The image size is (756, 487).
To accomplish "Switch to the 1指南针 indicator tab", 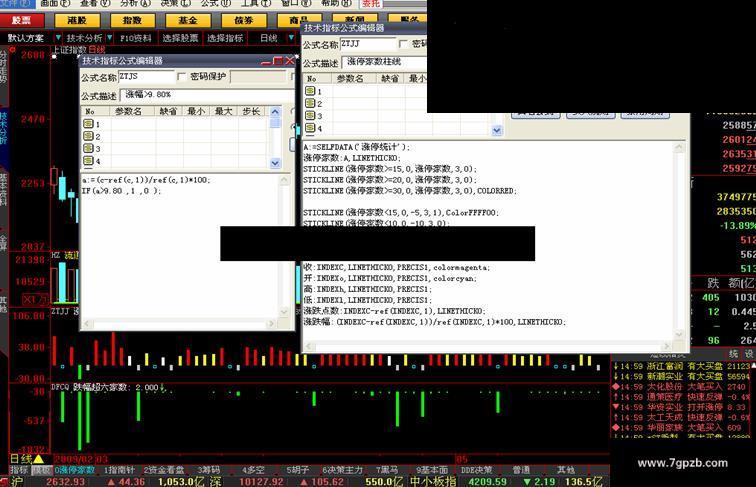I will pos(120,470).
